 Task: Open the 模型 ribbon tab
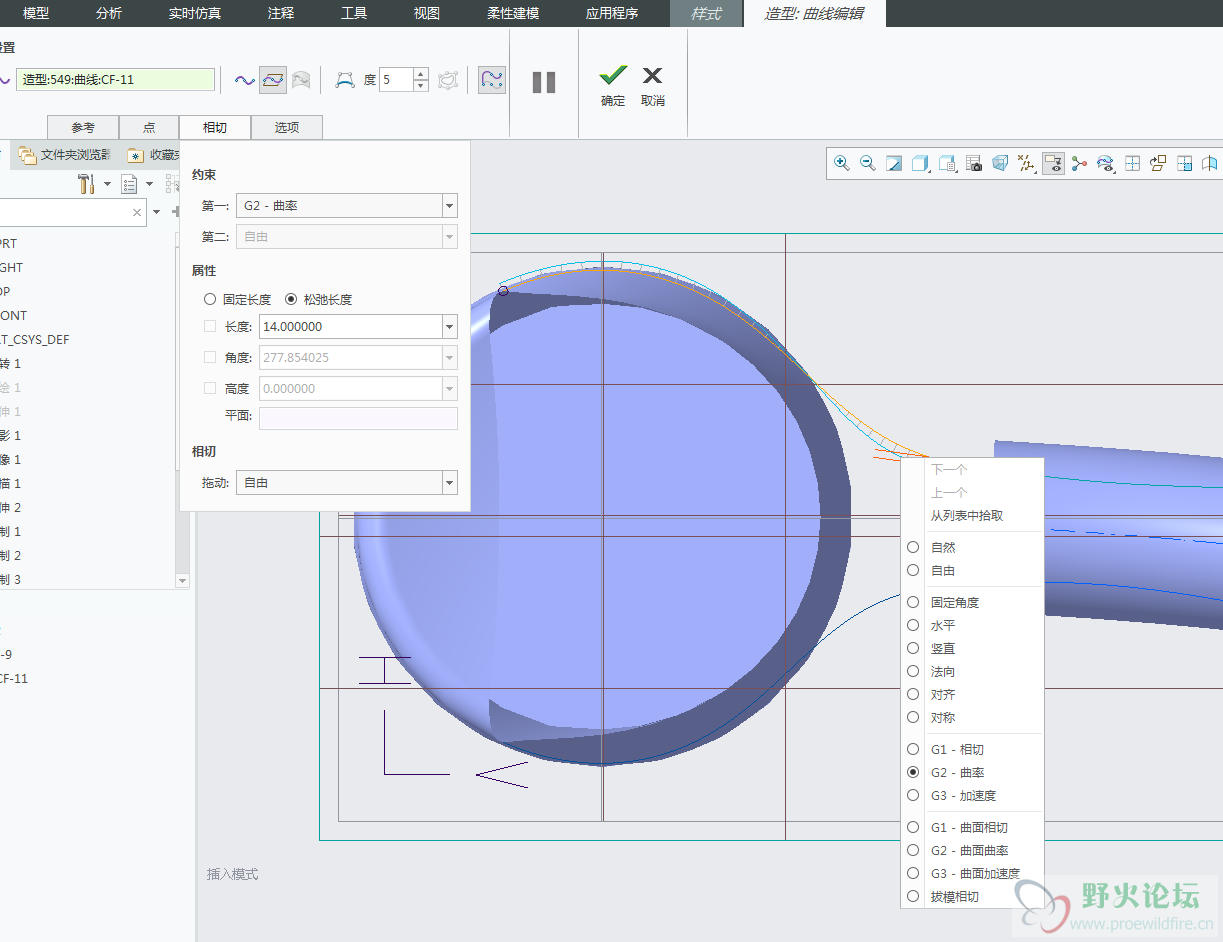[x=36, y=13]
